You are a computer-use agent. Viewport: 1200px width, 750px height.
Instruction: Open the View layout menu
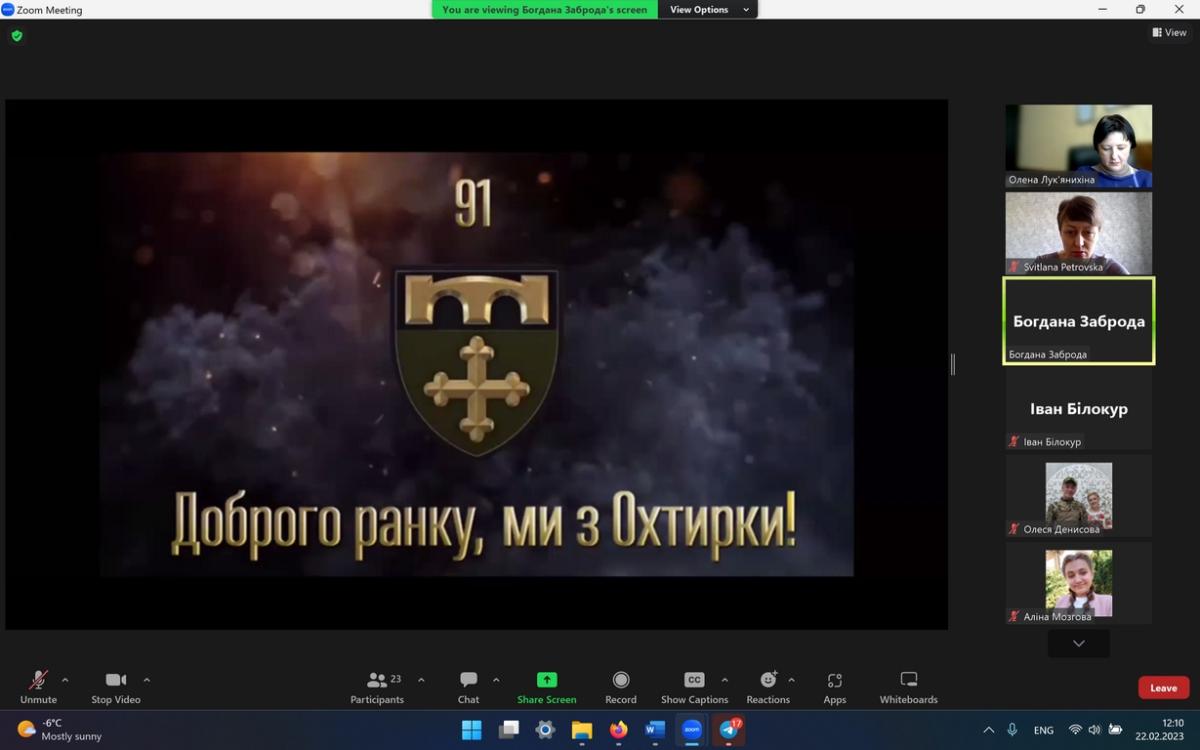1169,32
